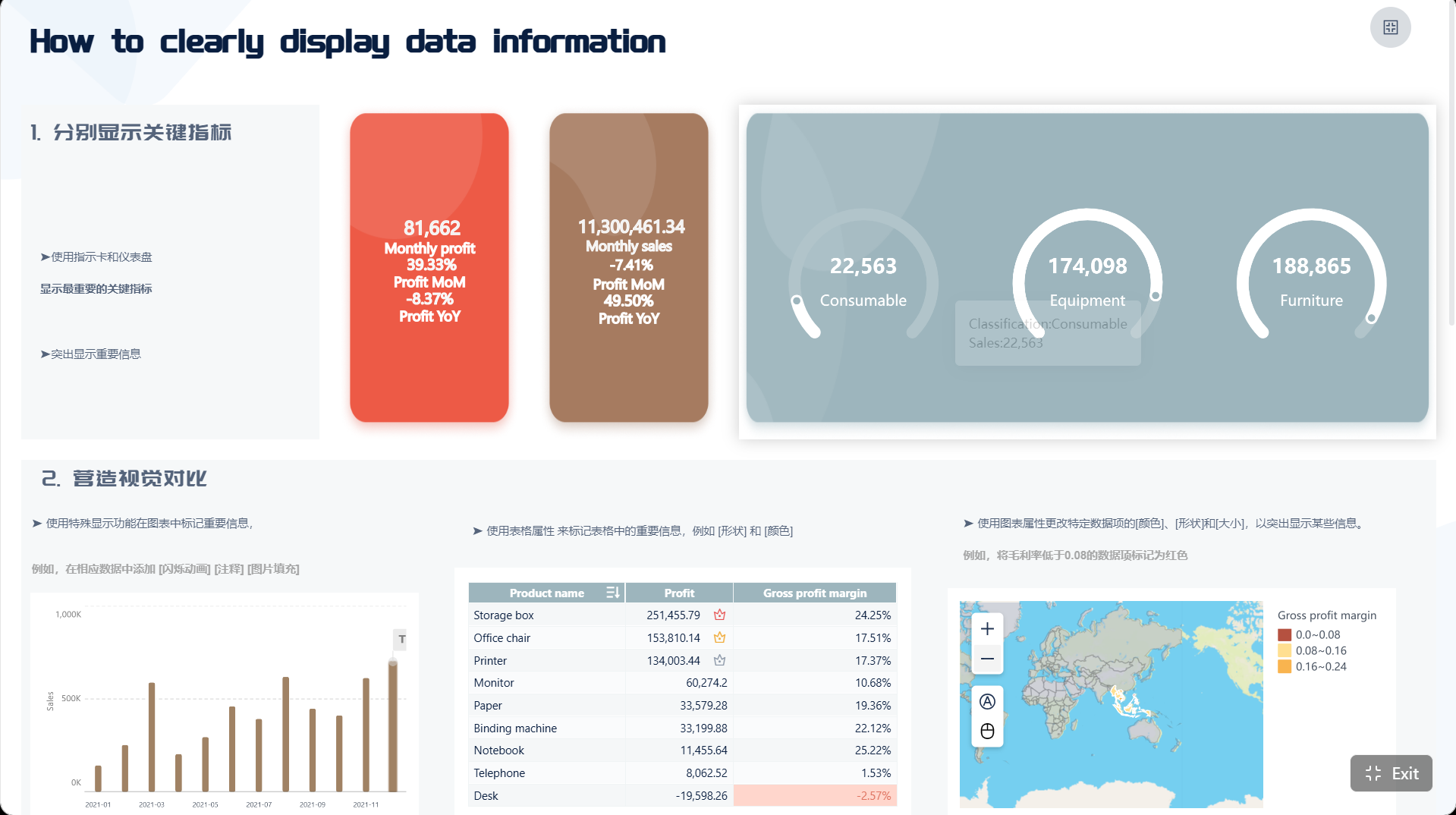This screenshot has height=815, width=1456.
Task: Sort the table by Product name
Action: (613, 593)
